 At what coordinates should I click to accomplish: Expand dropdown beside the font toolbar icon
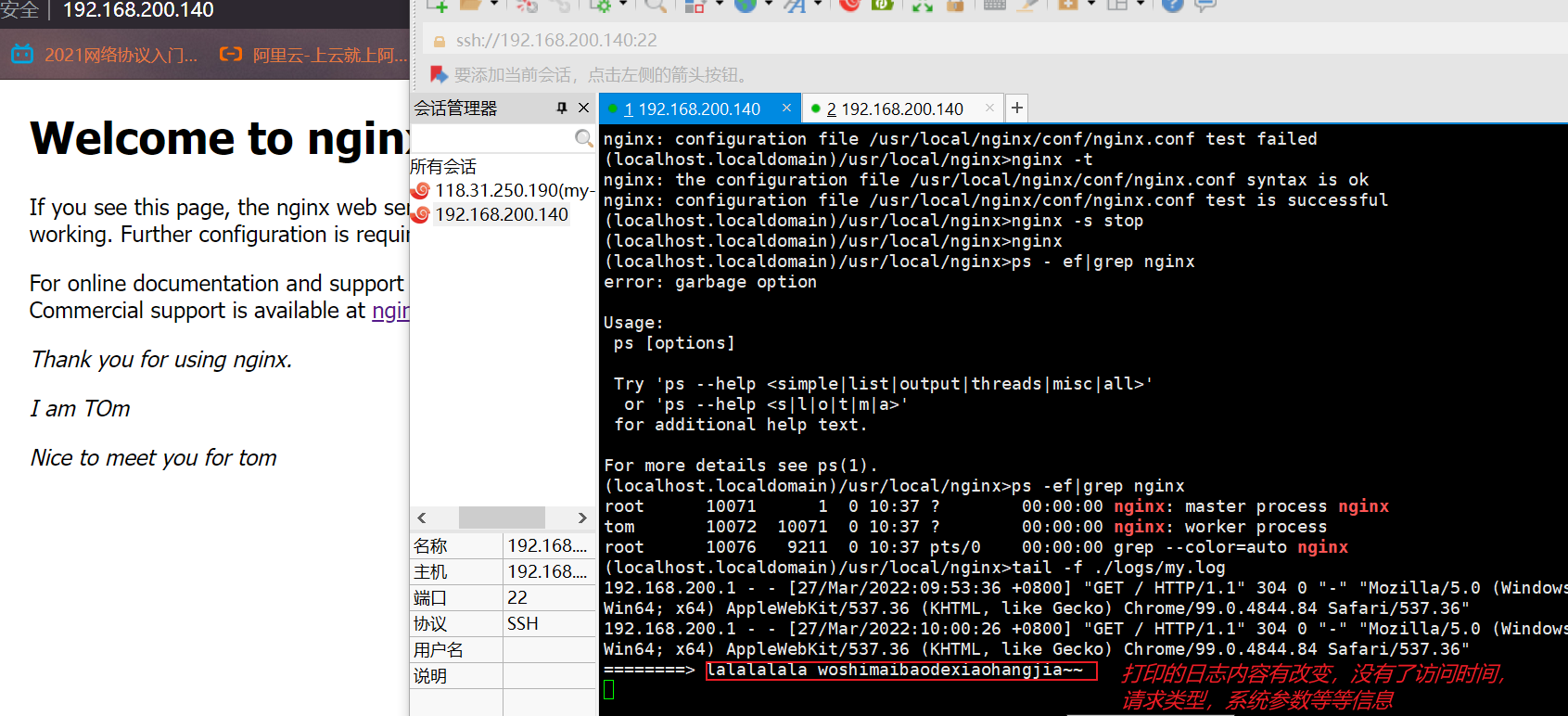817,5
